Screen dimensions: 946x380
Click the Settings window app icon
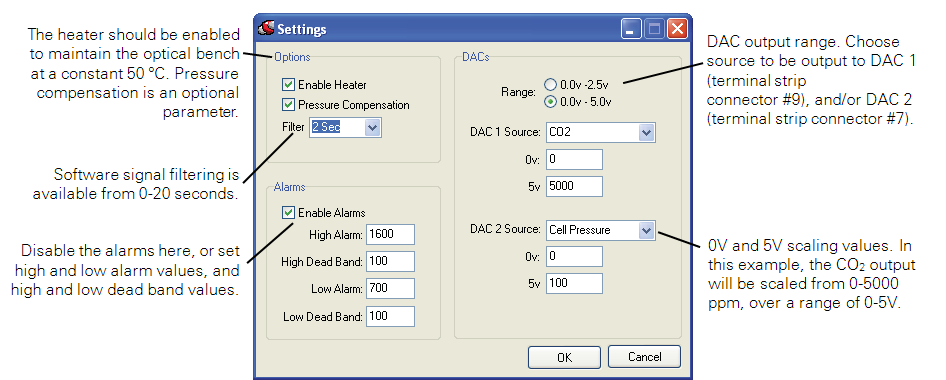(266, 28)
